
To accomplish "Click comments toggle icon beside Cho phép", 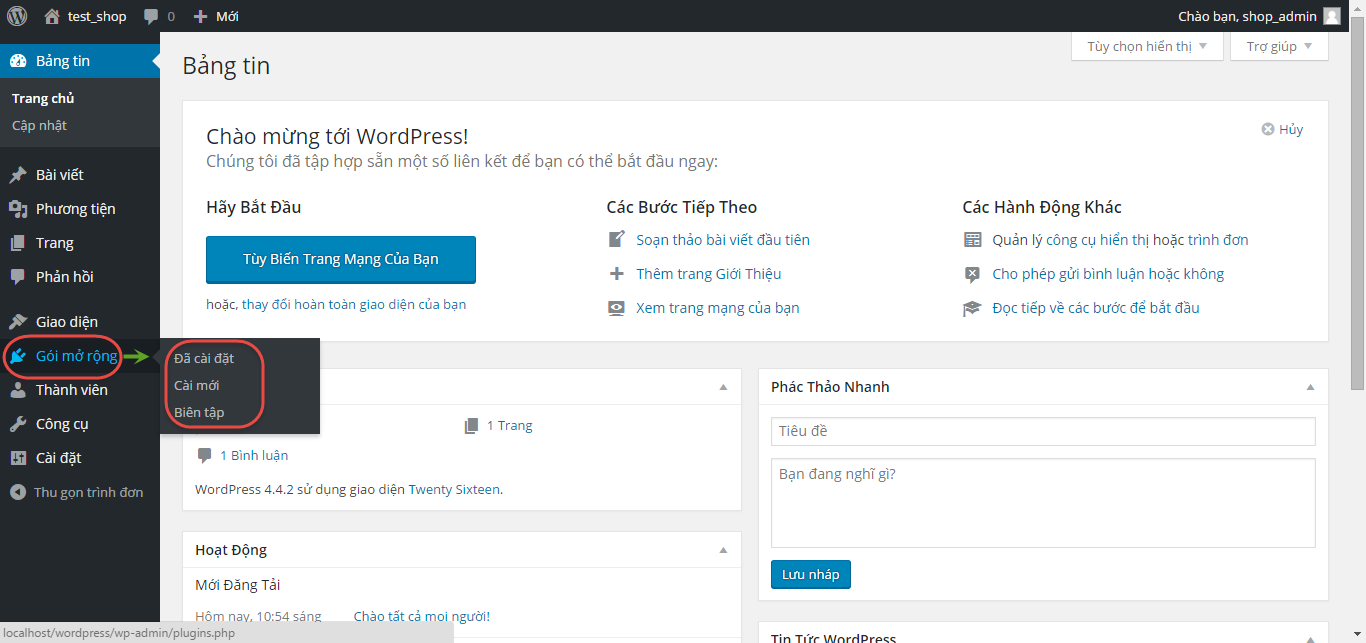I will [x=973, y=274].
